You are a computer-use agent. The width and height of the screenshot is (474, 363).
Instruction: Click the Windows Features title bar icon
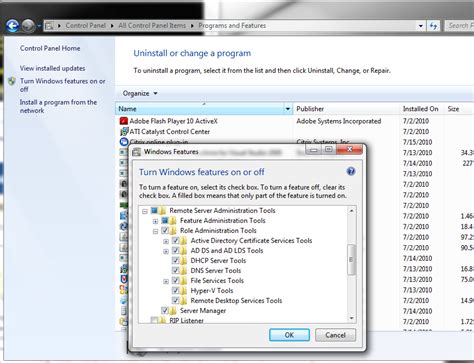pos(136,152)
